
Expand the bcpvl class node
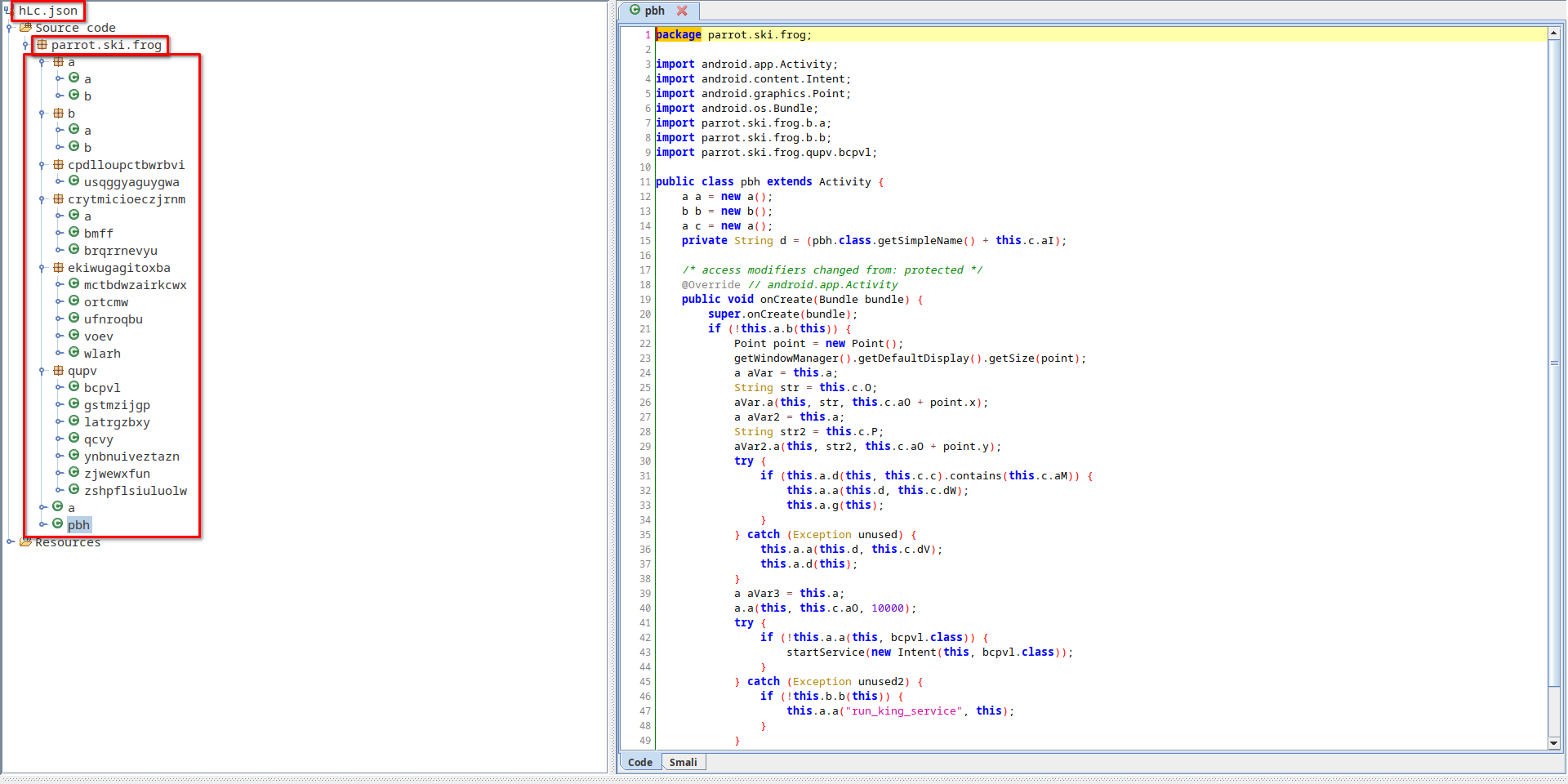pos(59,387)
